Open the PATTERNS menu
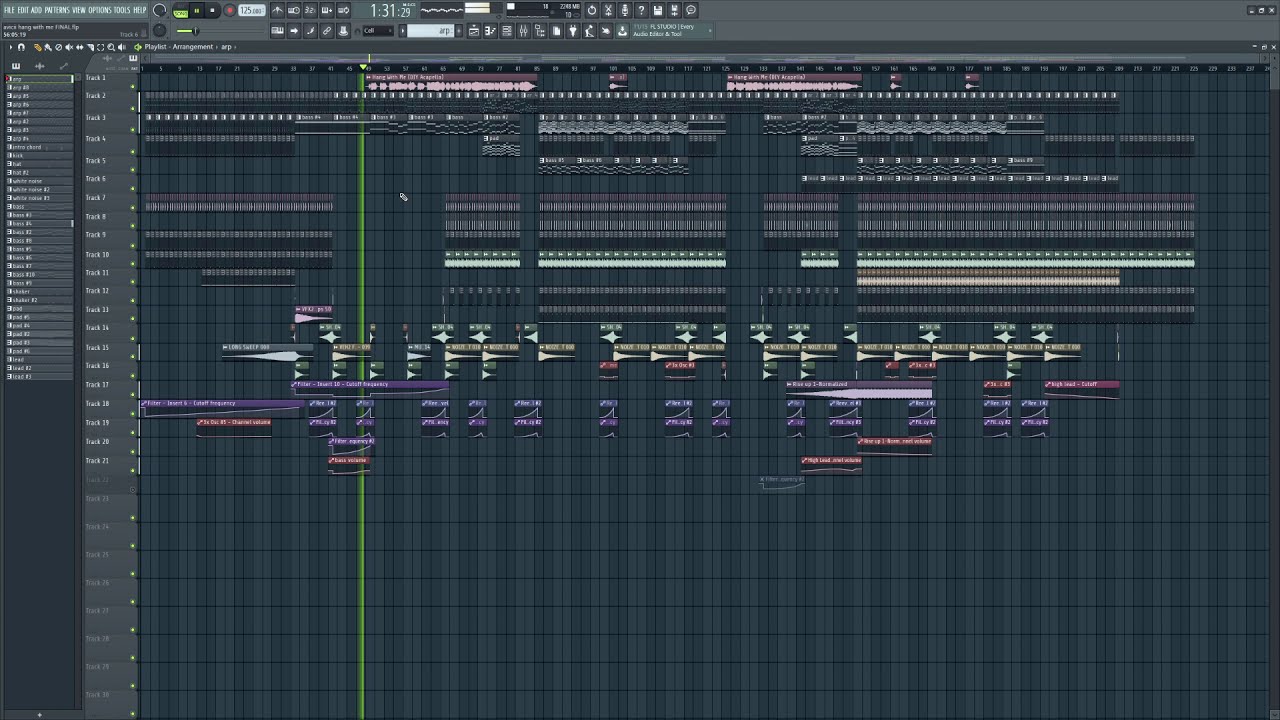The width and height of the screenshot is (1280, 720). 56,10
